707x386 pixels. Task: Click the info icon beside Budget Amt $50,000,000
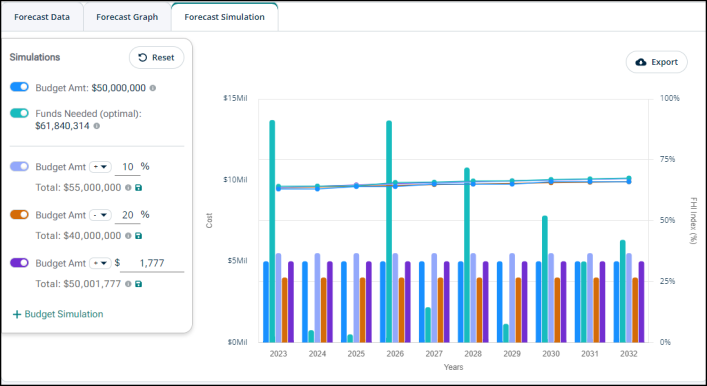tap(153, 88)
